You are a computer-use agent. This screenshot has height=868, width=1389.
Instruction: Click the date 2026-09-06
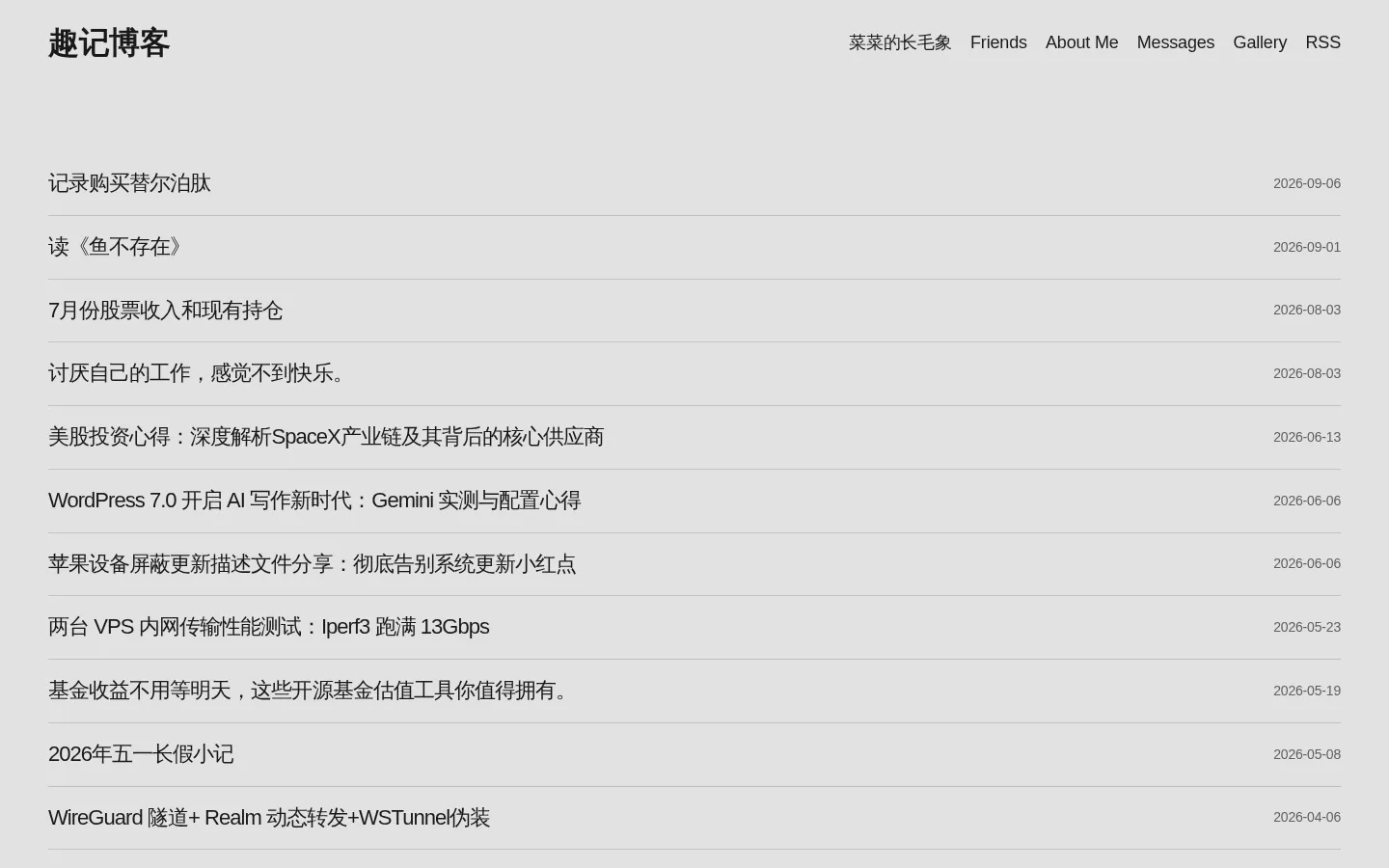[x=1307, y=183]
